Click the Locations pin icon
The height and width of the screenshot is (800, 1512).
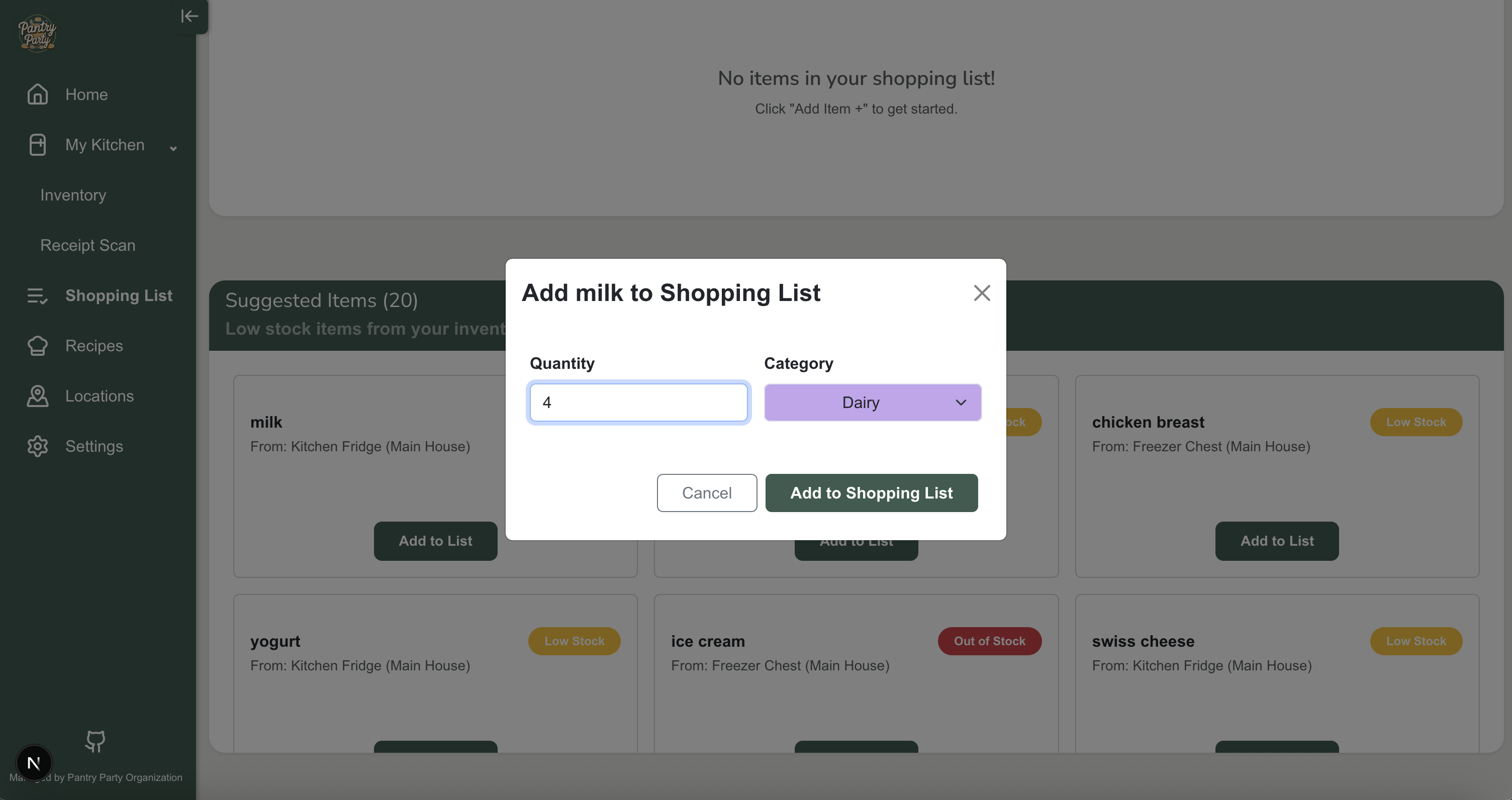pyautogui.click(x=38, y=396)
